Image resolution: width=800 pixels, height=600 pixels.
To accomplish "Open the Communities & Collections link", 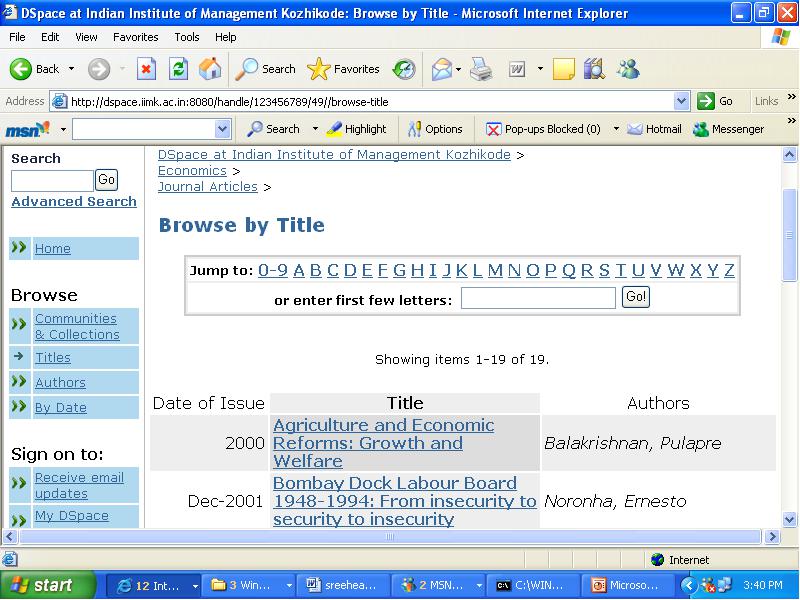I will click(77, 327).
